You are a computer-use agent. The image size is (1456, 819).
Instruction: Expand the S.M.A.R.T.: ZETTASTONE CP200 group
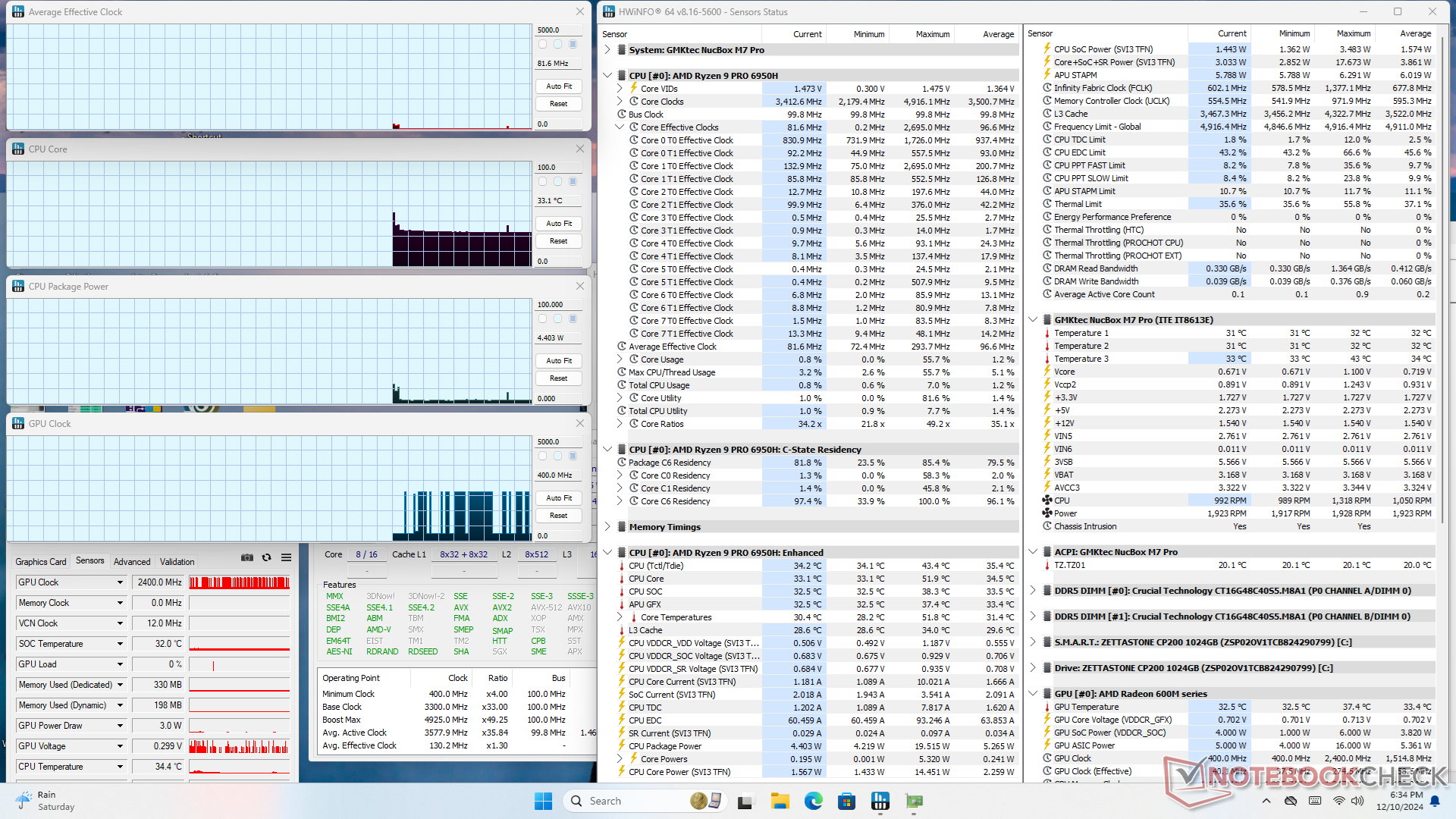[1033, 642]
